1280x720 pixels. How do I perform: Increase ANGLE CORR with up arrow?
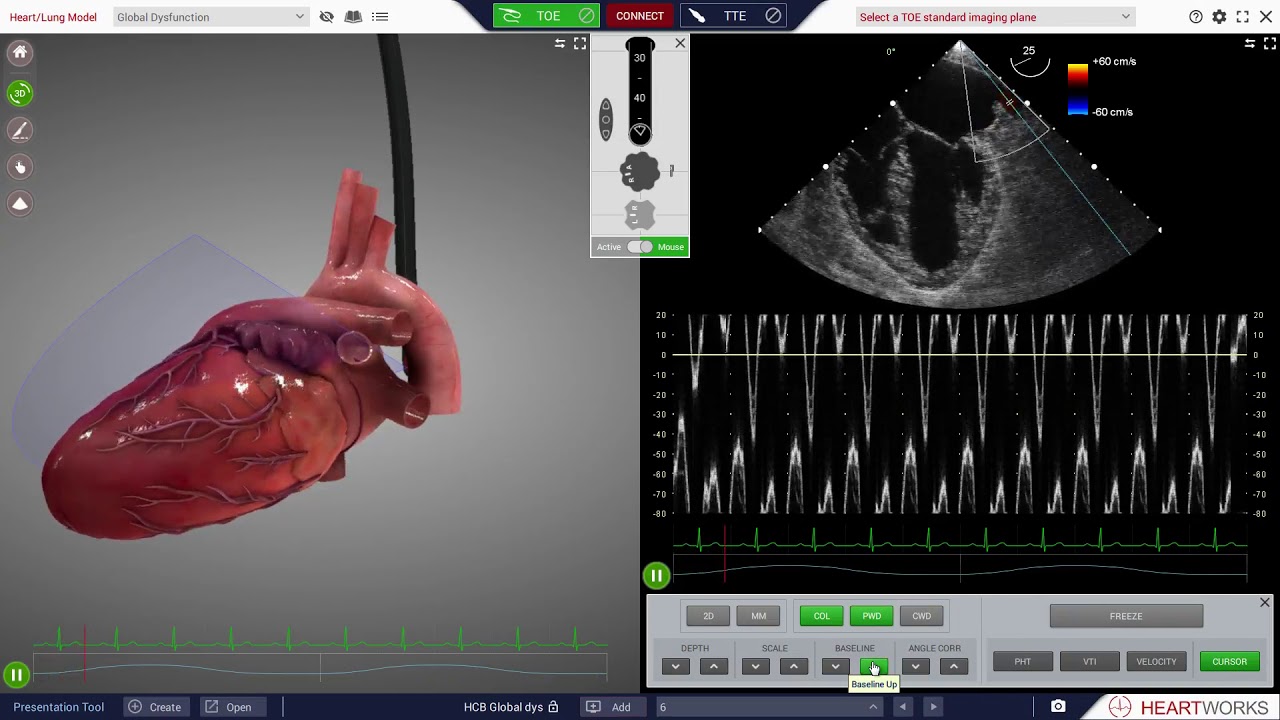953,666
